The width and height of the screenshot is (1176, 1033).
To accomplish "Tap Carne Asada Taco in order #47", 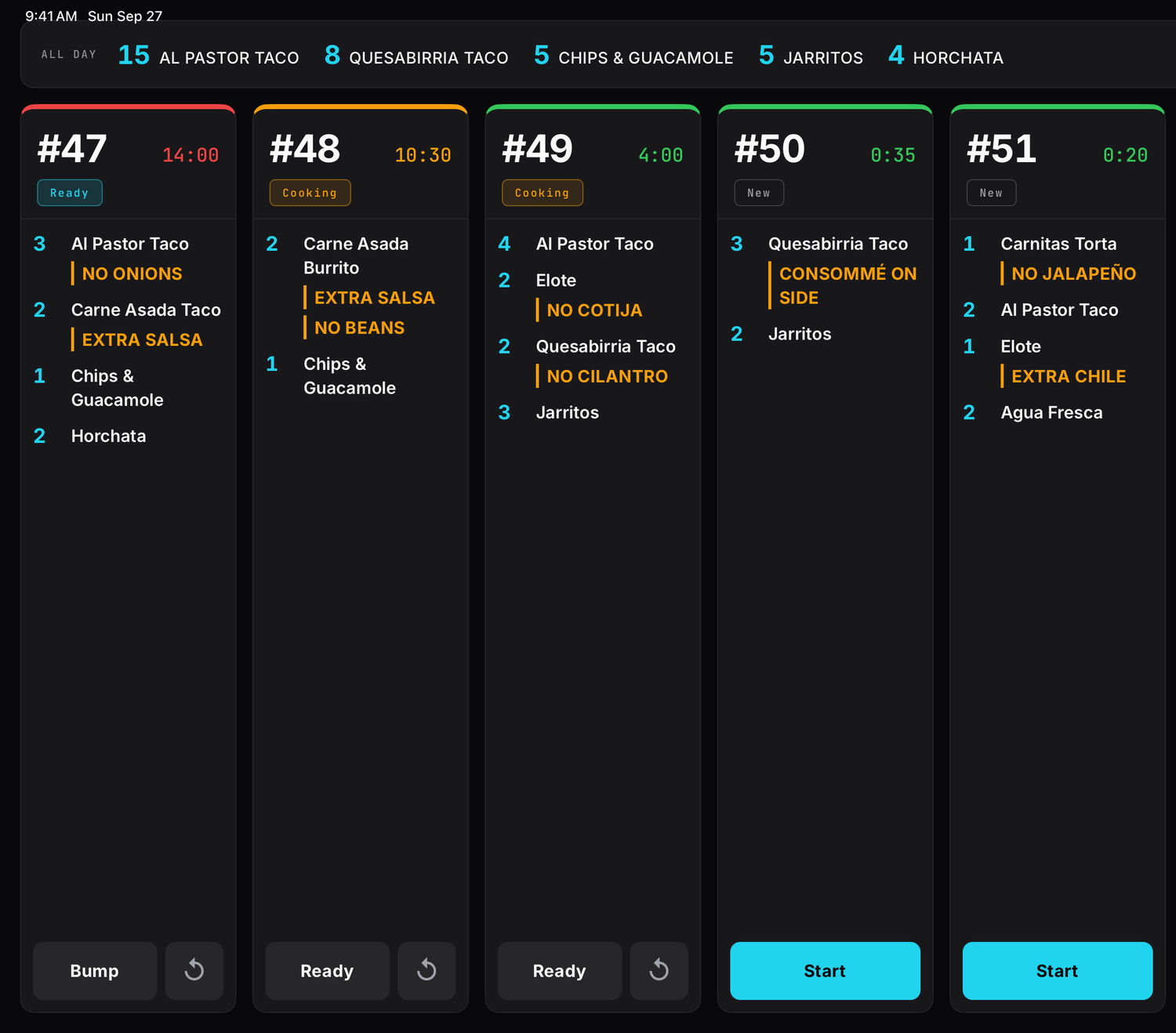I will click(146, 310).
